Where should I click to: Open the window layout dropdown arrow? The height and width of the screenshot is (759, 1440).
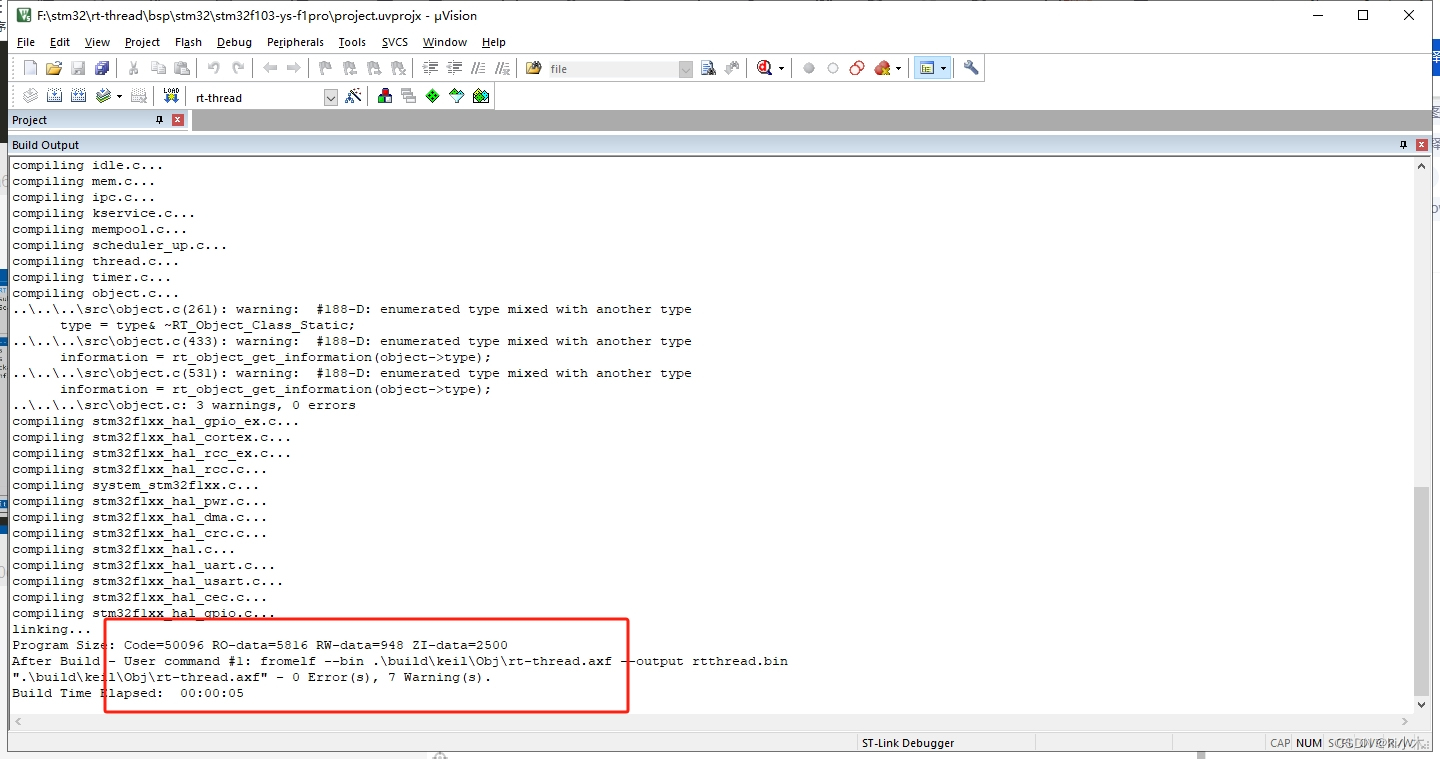[944, 67]
